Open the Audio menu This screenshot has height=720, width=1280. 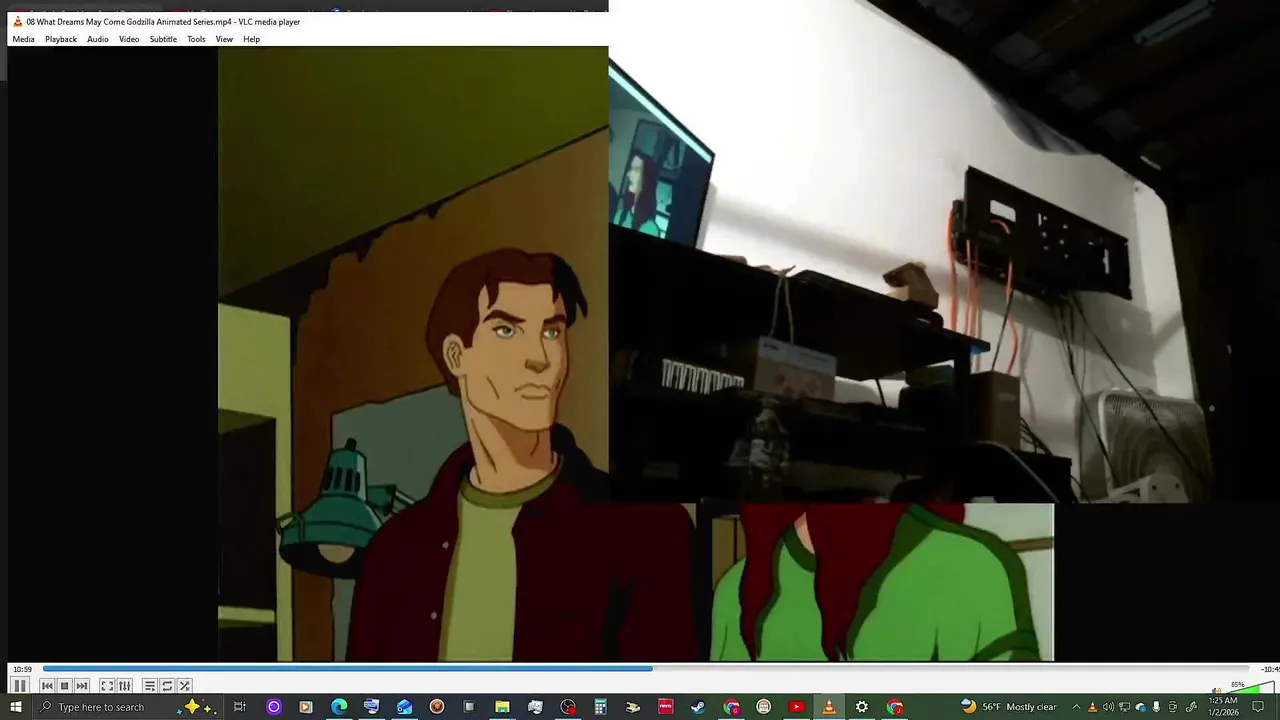click(98, 39)
